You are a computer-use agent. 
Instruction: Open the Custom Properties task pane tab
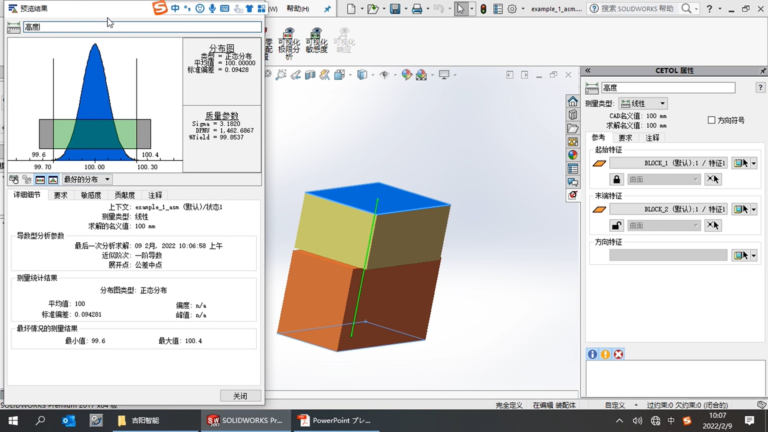(x=573, y=169)
